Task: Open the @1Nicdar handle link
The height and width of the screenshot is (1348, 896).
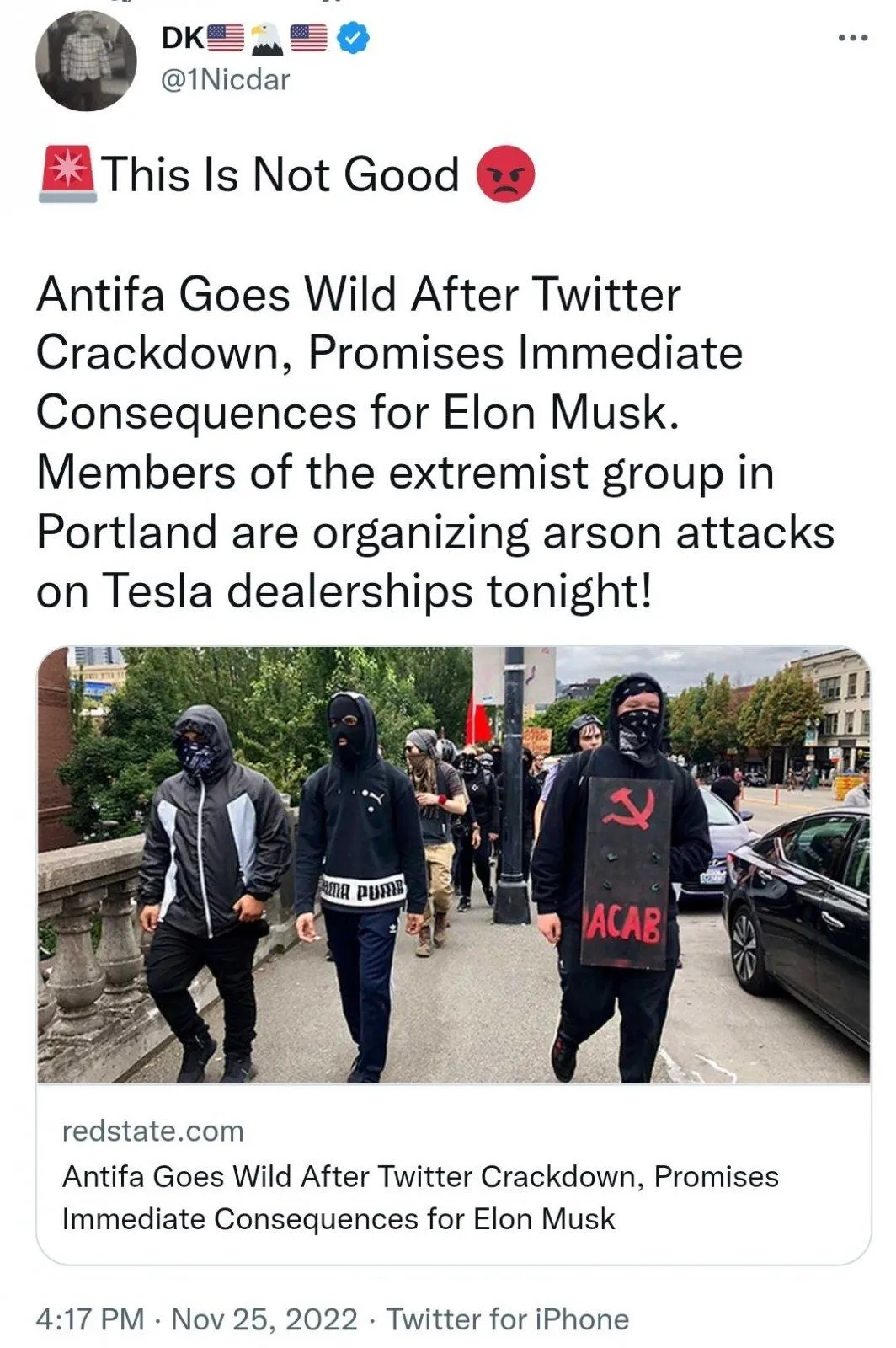Action: click(x=225, y=79)
